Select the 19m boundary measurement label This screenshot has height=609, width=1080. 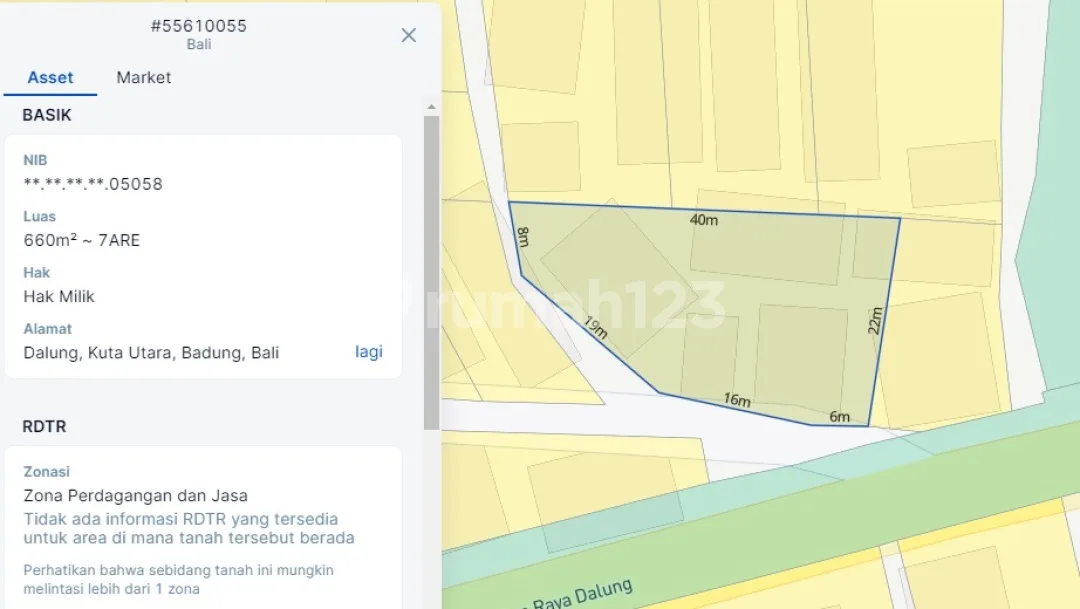(596, 327)
